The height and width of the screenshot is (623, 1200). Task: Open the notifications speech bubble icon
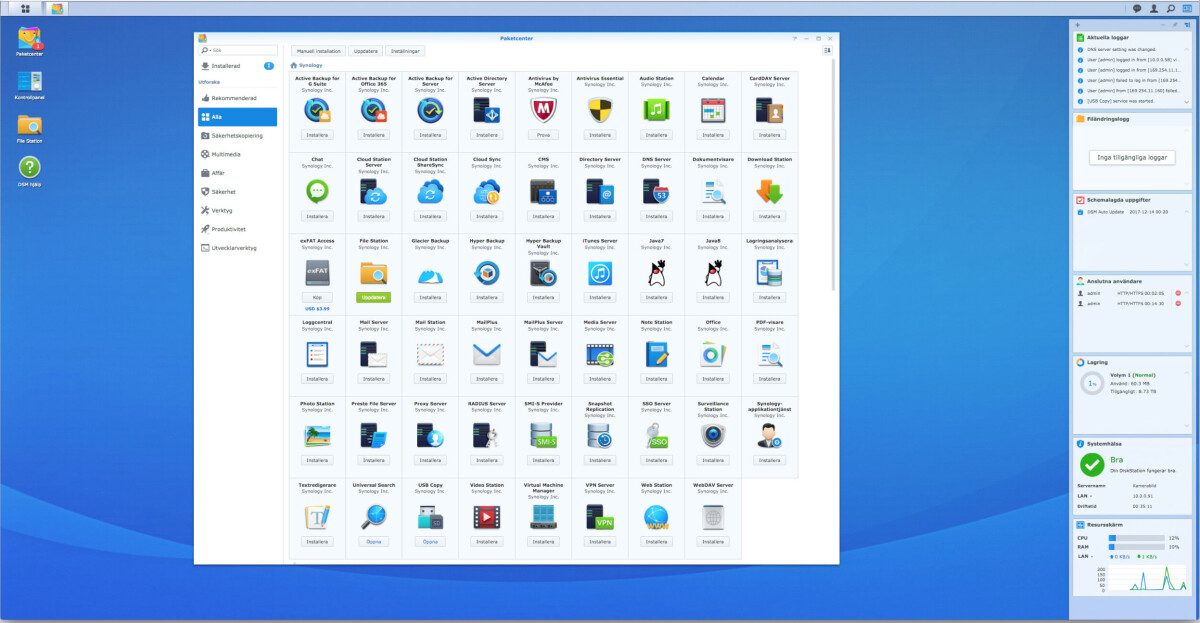[1137, 8]
